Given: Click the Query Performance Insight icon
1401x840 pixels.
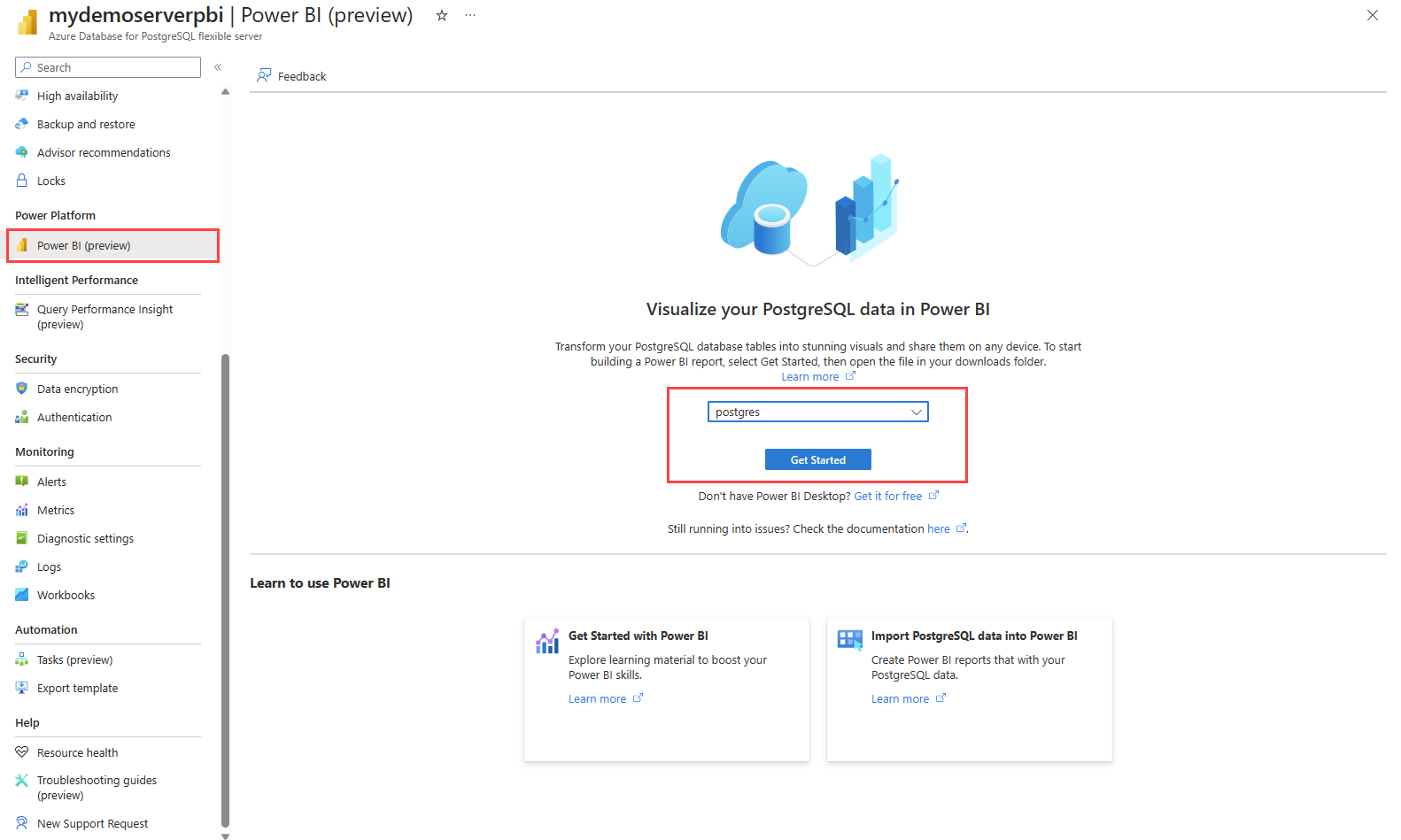Looking at the screenshot, I should click(22, 309).
